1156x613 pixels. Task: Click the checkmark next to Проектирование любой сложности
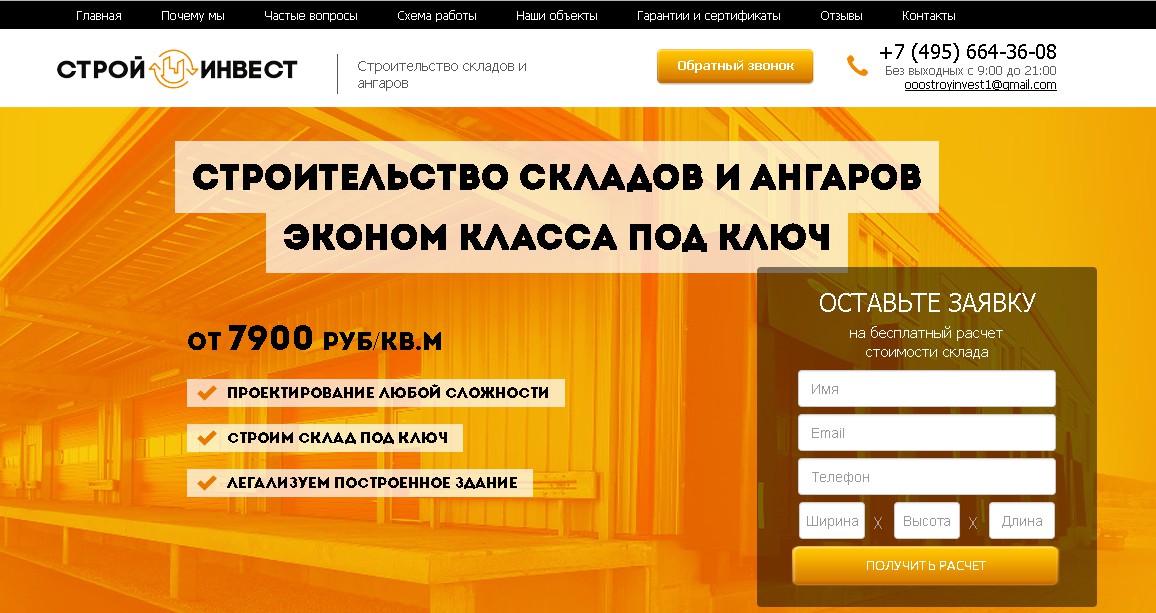point(207,392)
